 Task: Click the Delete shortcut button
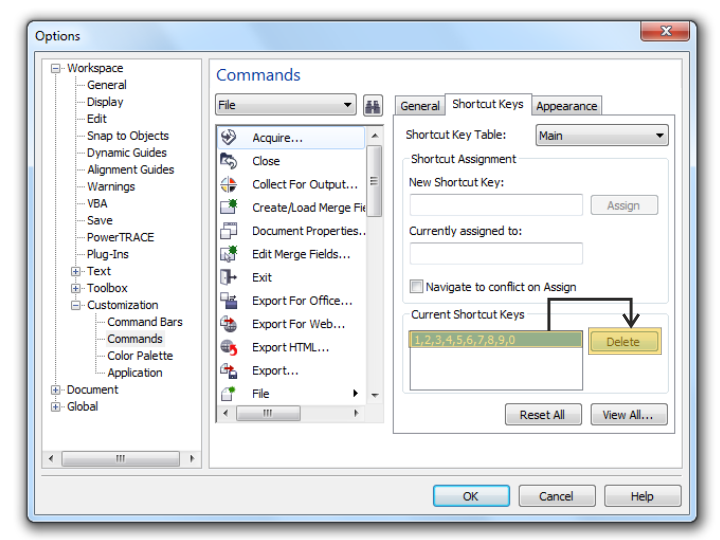tap(623, 342)
